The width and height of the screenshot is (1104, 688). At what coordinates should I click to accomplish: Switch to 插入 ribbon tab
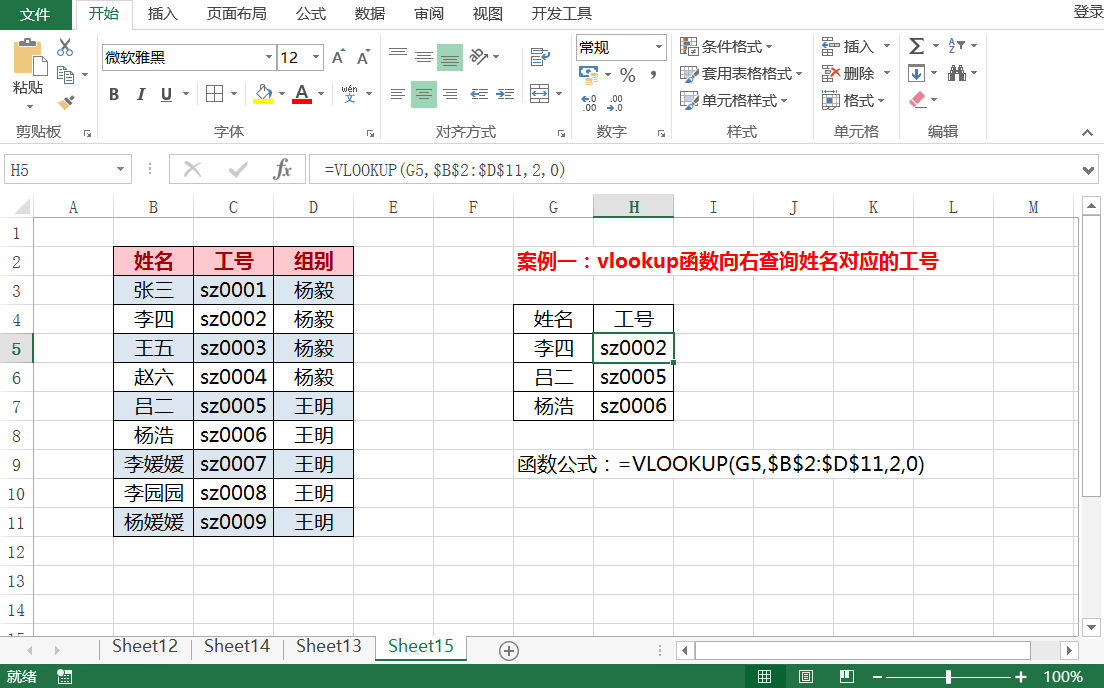(x=163, y=13)
